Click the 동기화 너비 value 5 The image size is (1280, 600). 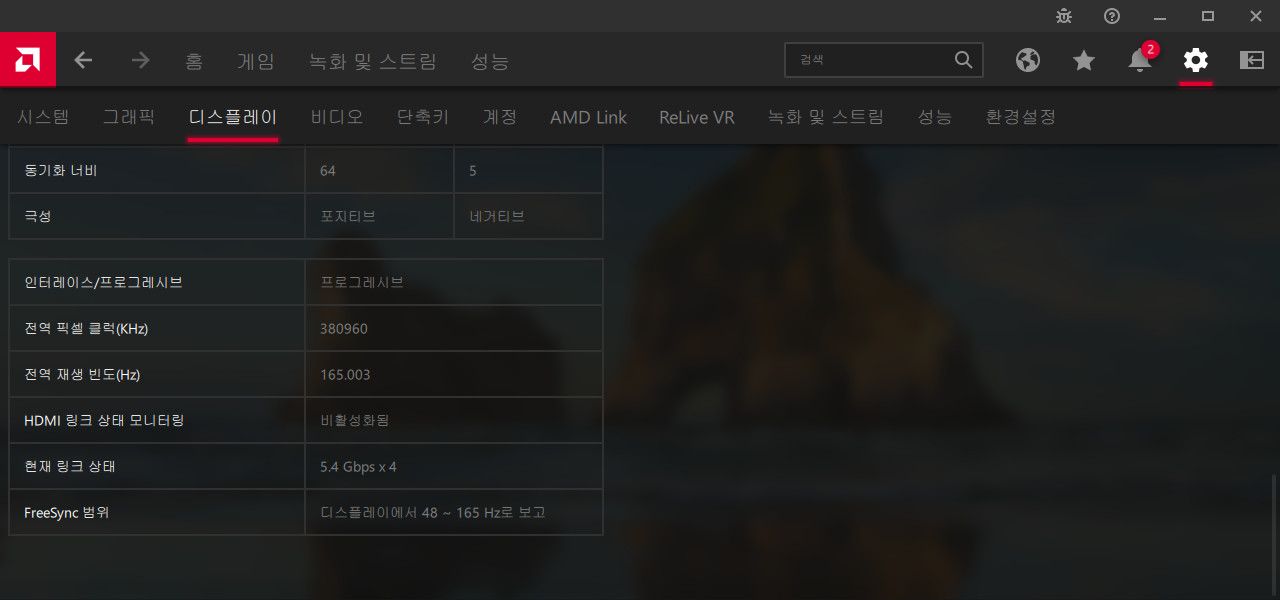pyautogui.click(x=473, y=171)
